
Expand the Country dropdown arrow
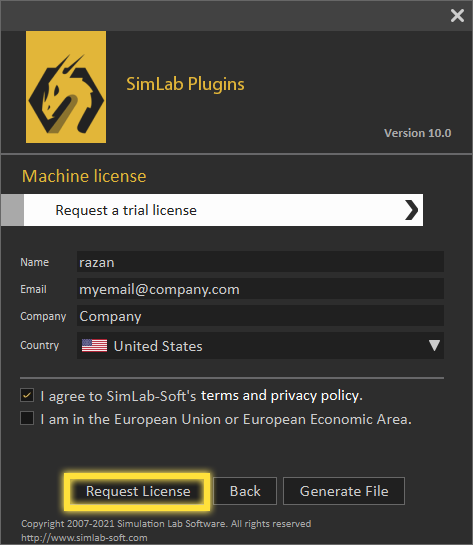(434, 345)
